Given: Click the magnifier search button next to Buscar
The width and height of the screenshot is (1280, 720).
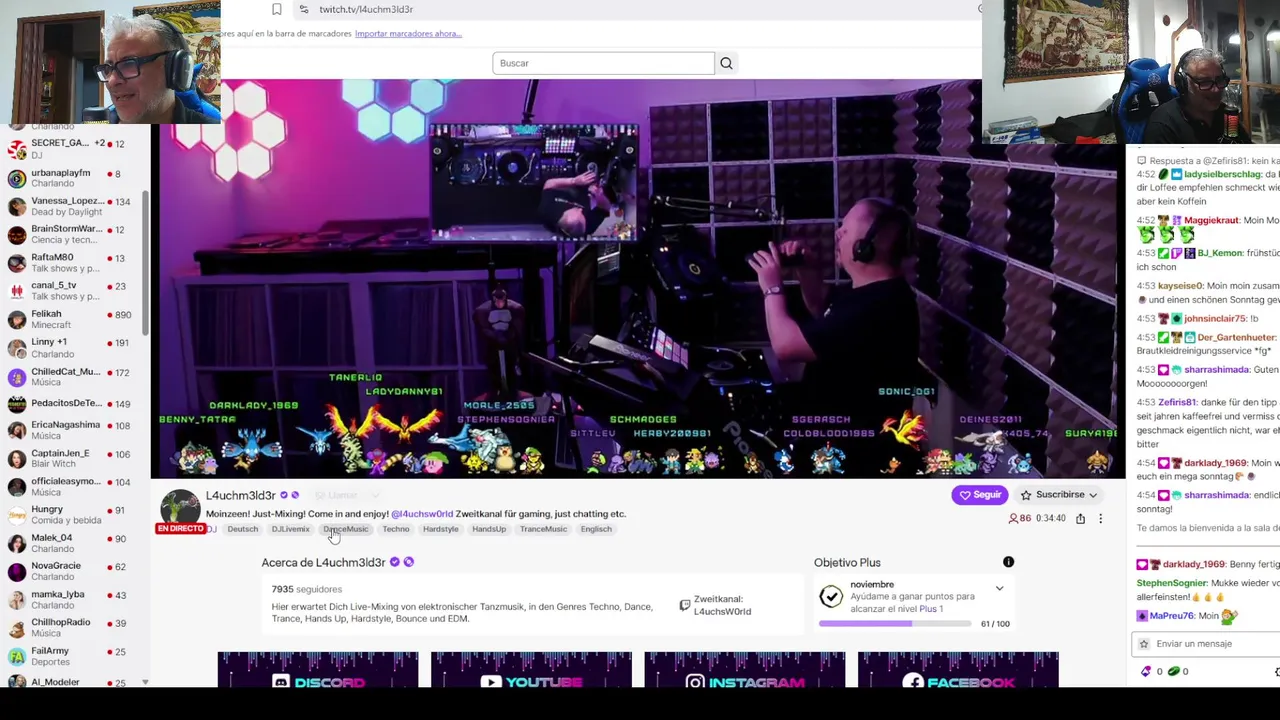Looking at the screenshot, I should 726,63.
